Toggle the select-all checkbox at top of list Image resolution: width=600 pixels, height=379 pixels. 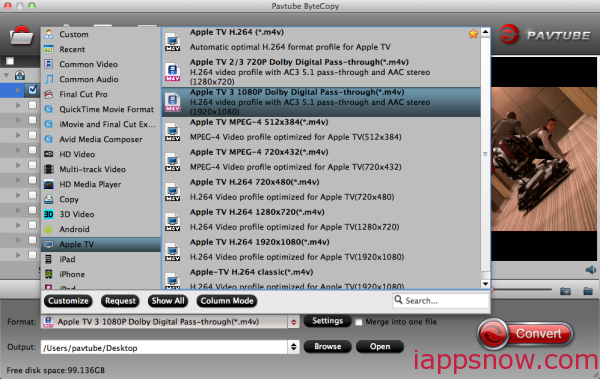10,61
